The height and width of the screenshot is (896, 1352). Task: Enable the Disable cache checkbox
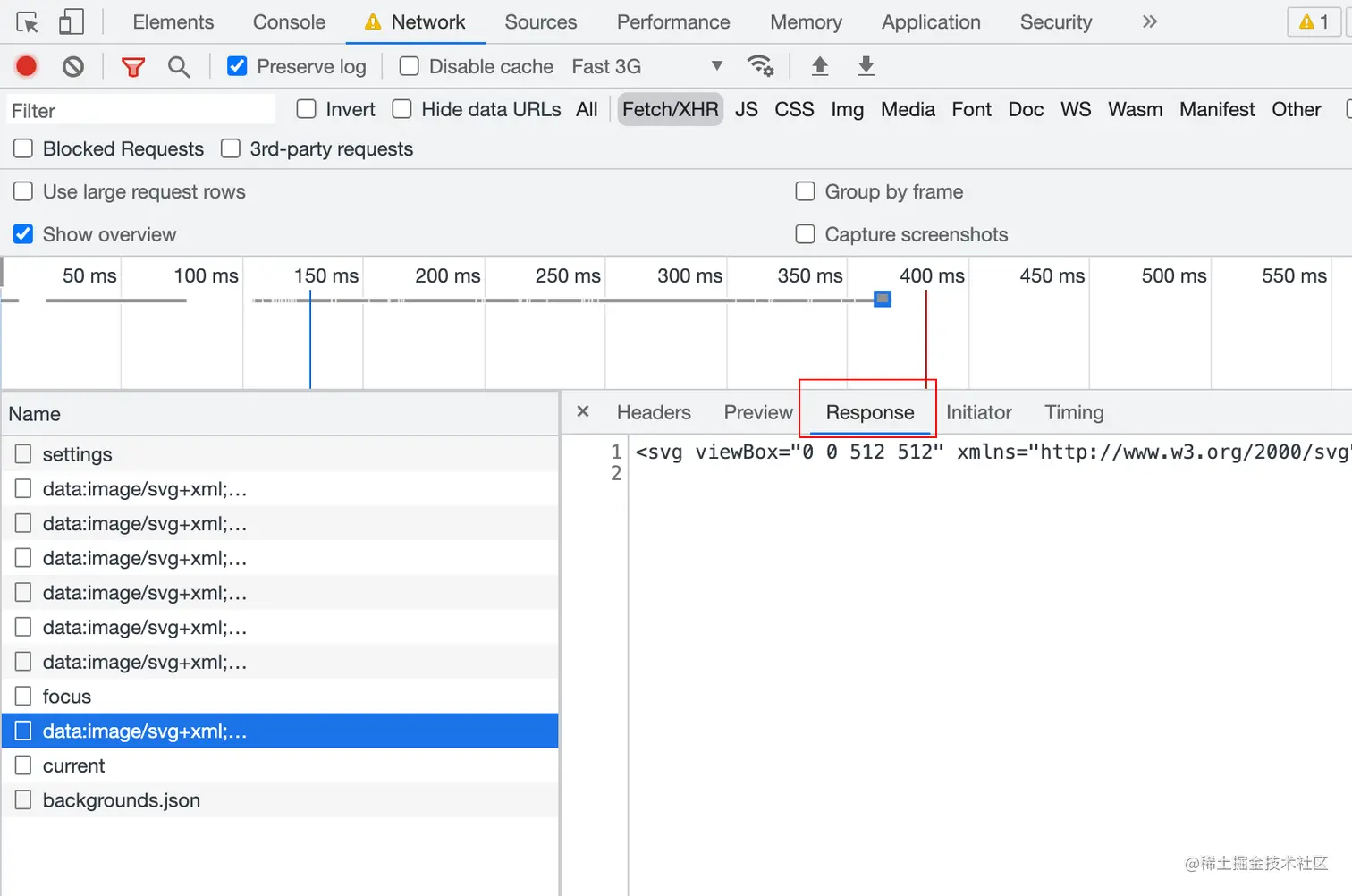410,66
